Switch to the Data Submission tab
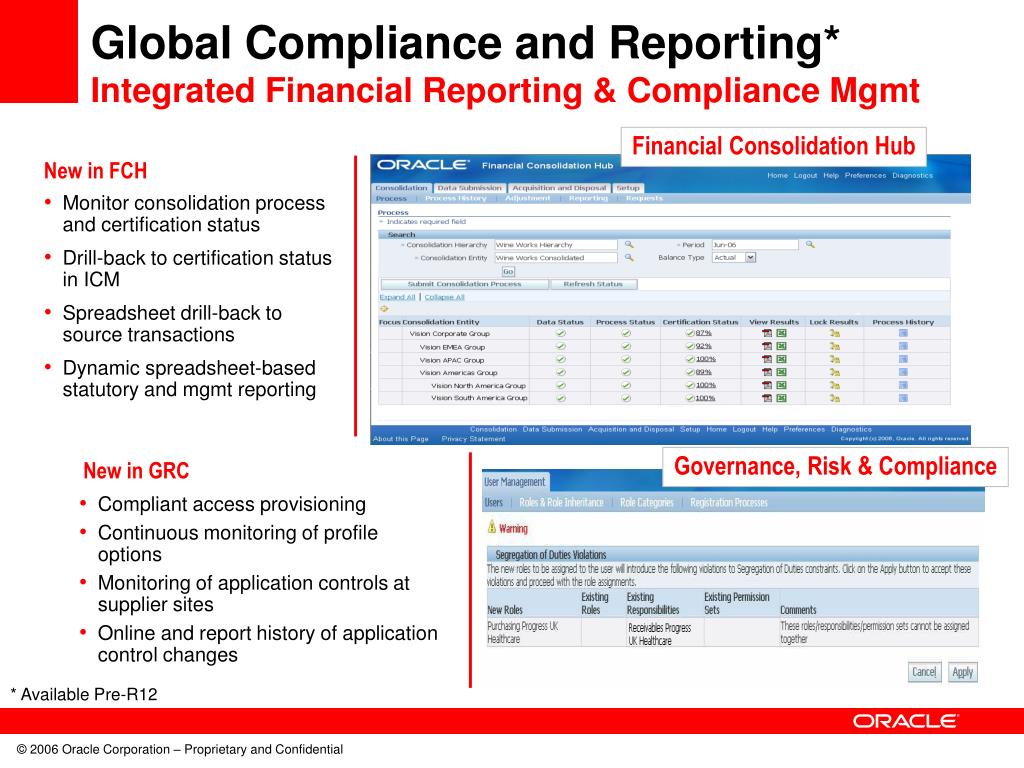 coord(470,188)
